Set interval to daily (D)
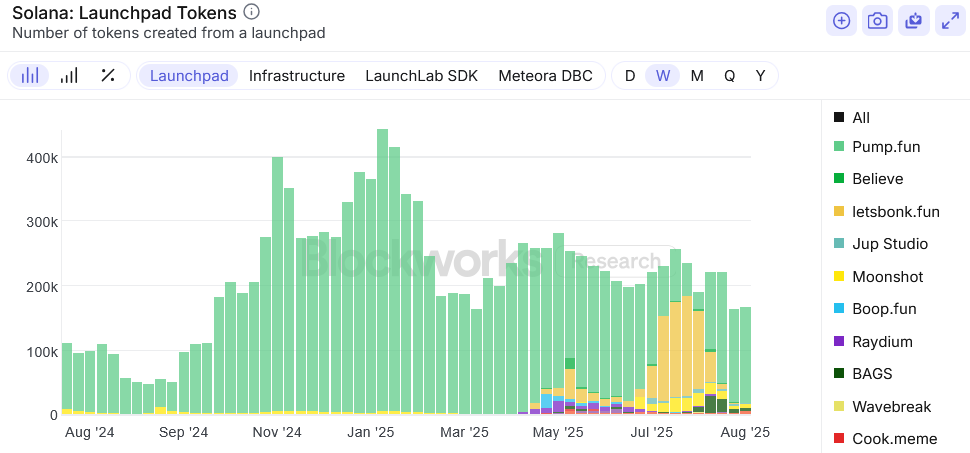Image resolution: width=970 pixels, height=453 pixels. point(630,76)
